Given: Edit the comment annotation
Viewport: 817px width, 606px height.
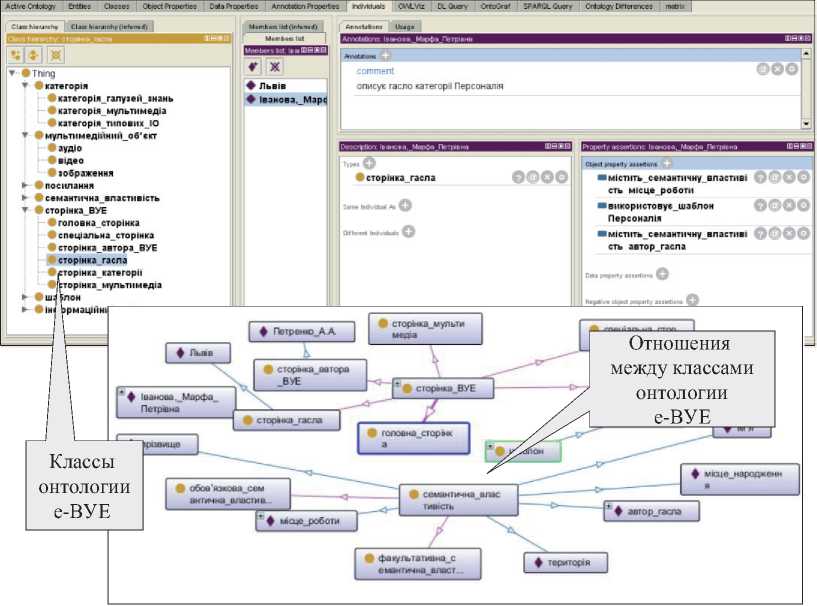Looking at the screenshot, I should (x=791, y=69).
